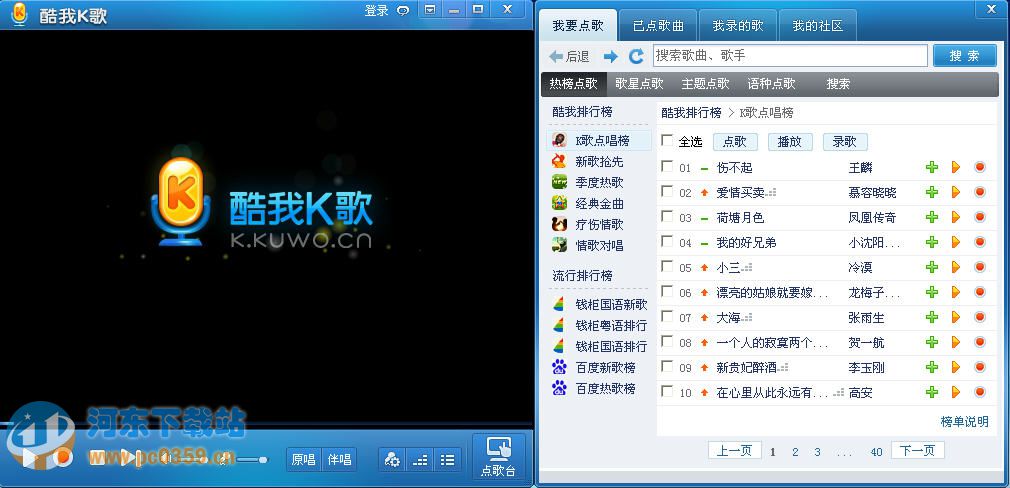The height and width of the screenshot is (488, 1010).
Task: Play the song 伤不起 by 王麟
Action: (x=956, y=167)
